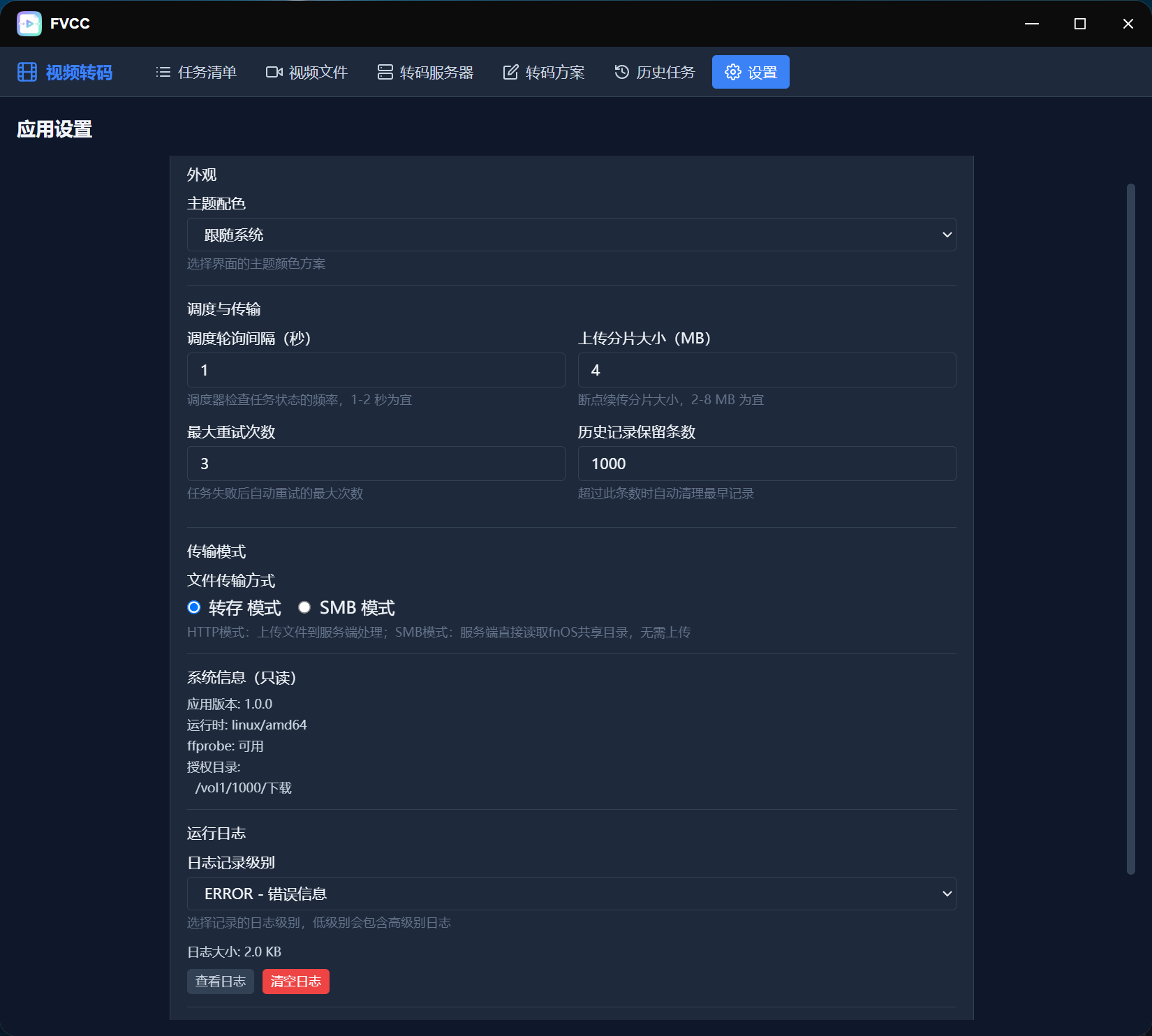Focus the 历史记录保留条数 input field
The width and height of the screenshot is (1152, 1036).
click(767, 464)
